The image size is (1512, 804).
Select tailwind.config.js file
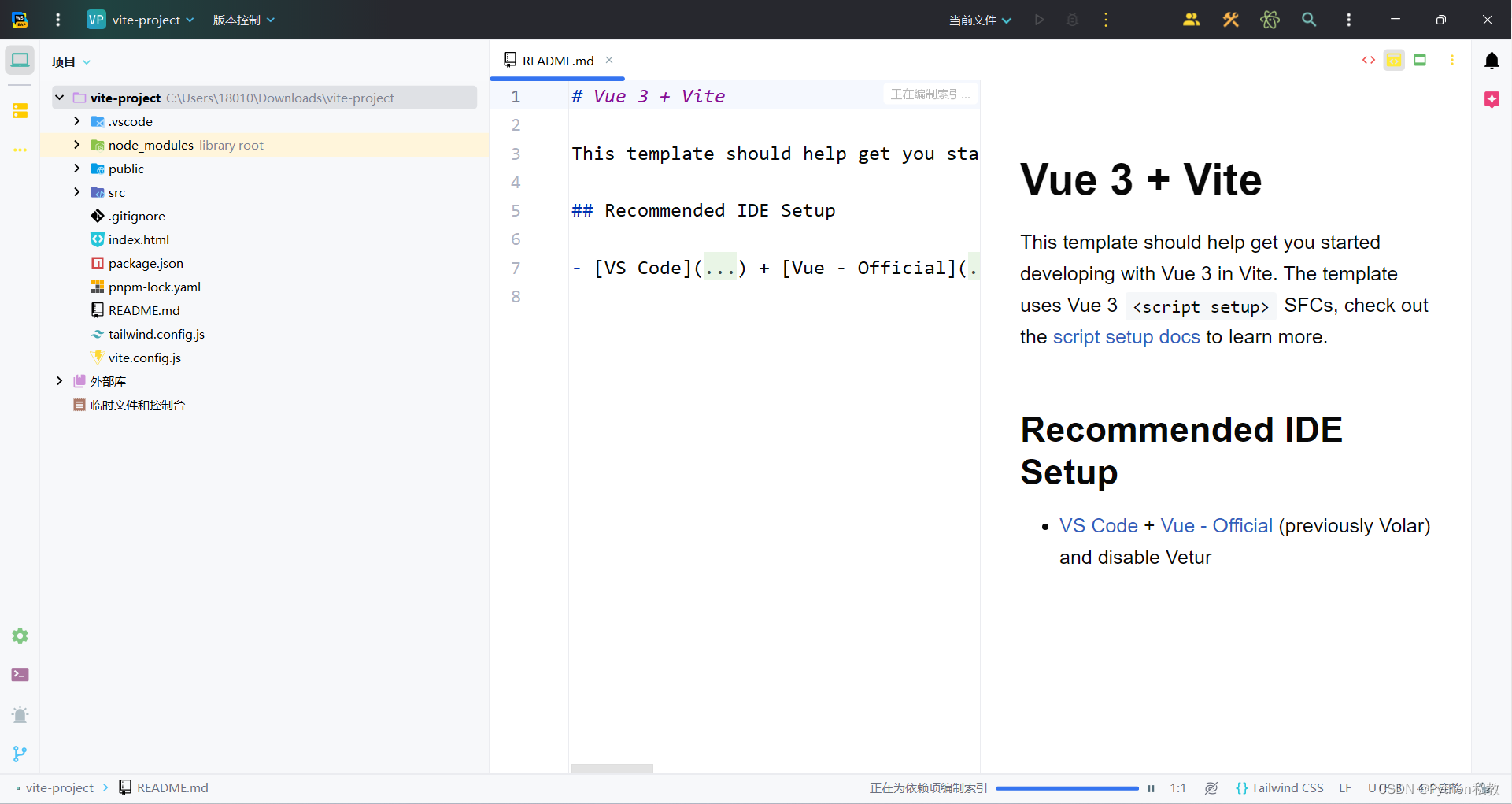tap(148, 334)
